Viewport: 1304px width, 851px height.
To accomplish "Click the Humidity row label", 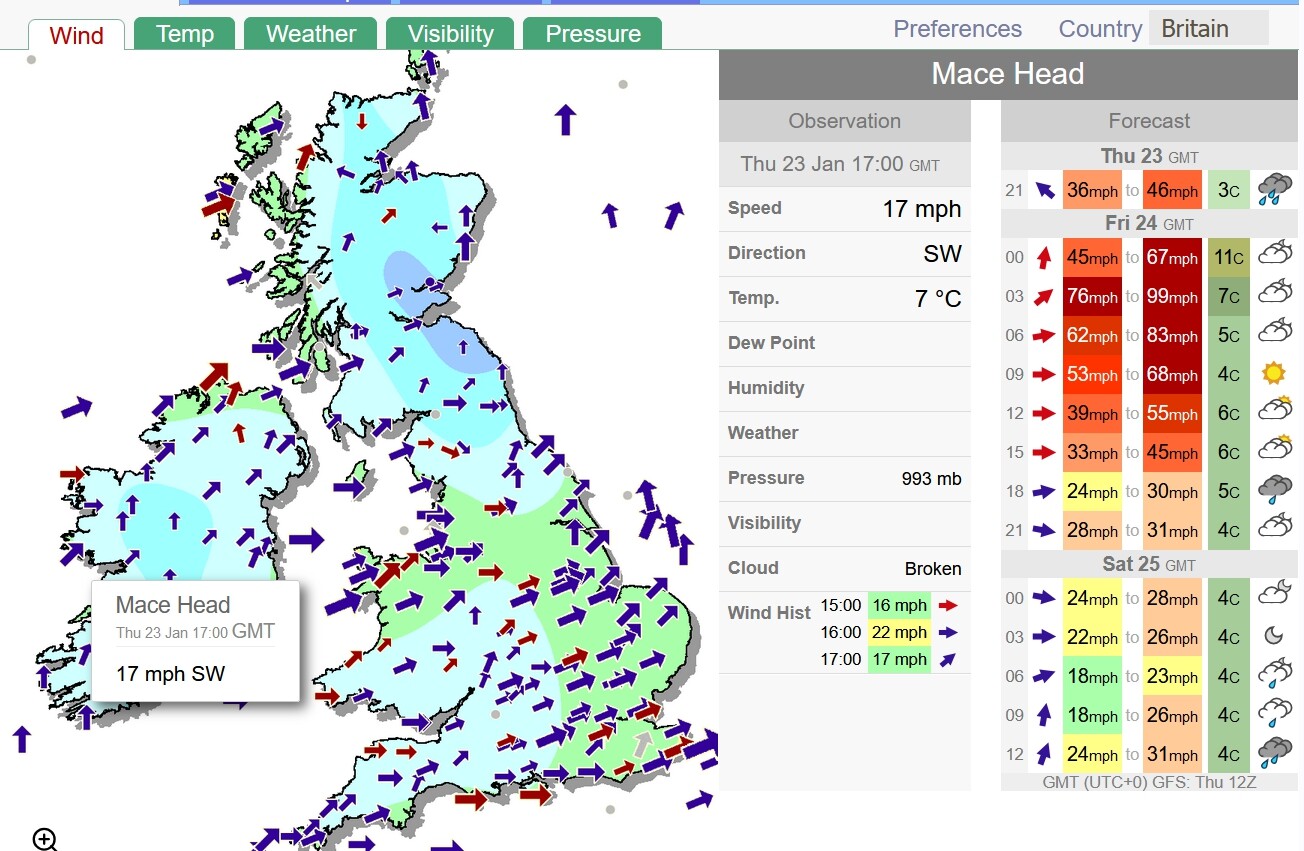I will point(766,388).
